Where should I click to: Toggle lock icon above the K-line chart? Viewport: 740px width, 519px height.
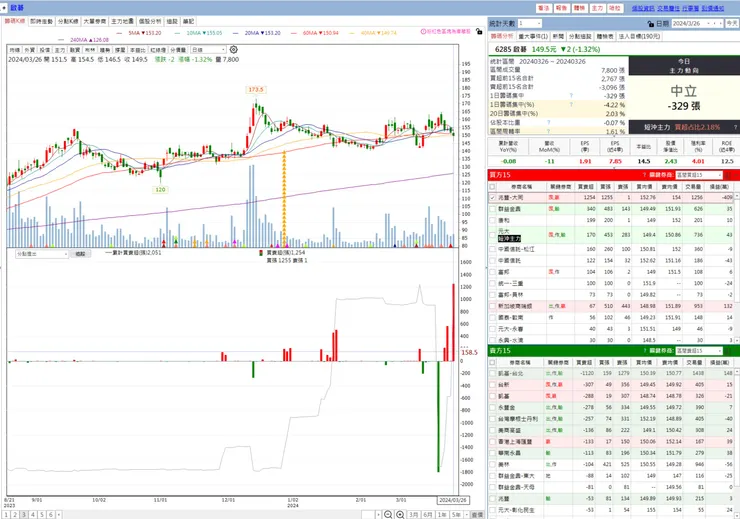tap(479, 32)
